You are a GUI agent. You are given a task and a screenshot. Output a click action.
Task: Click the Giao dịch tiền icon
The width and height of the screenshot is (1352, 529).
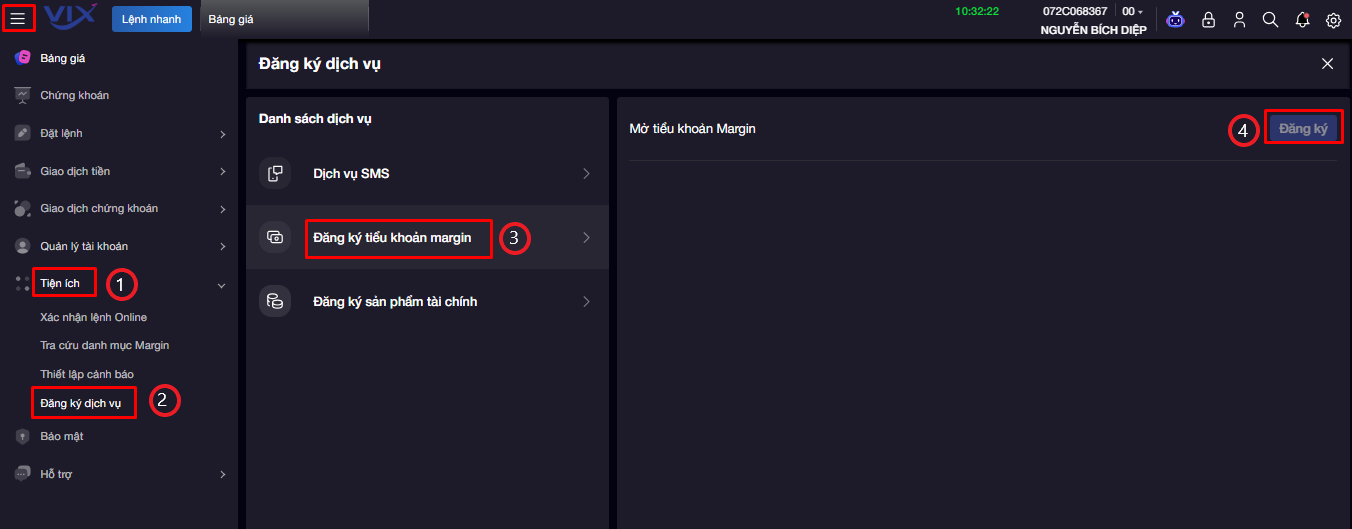point(22,171)
